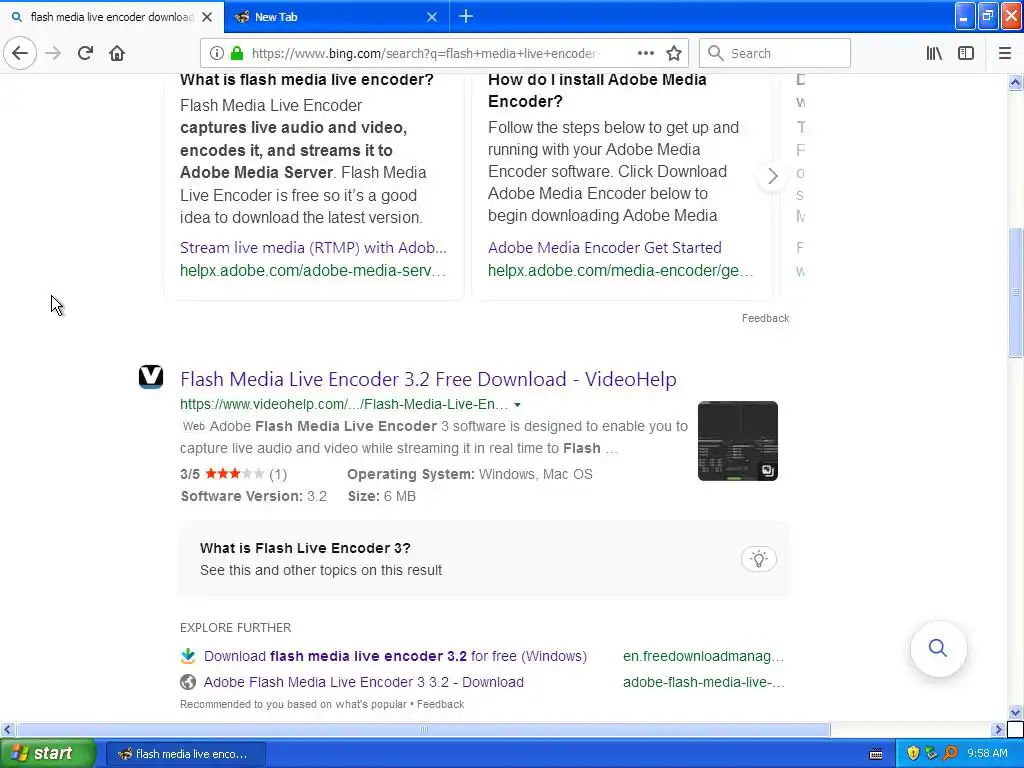Go back to the previous page
Viewport: 1024px width, 768px height.
tap(20, 53)
